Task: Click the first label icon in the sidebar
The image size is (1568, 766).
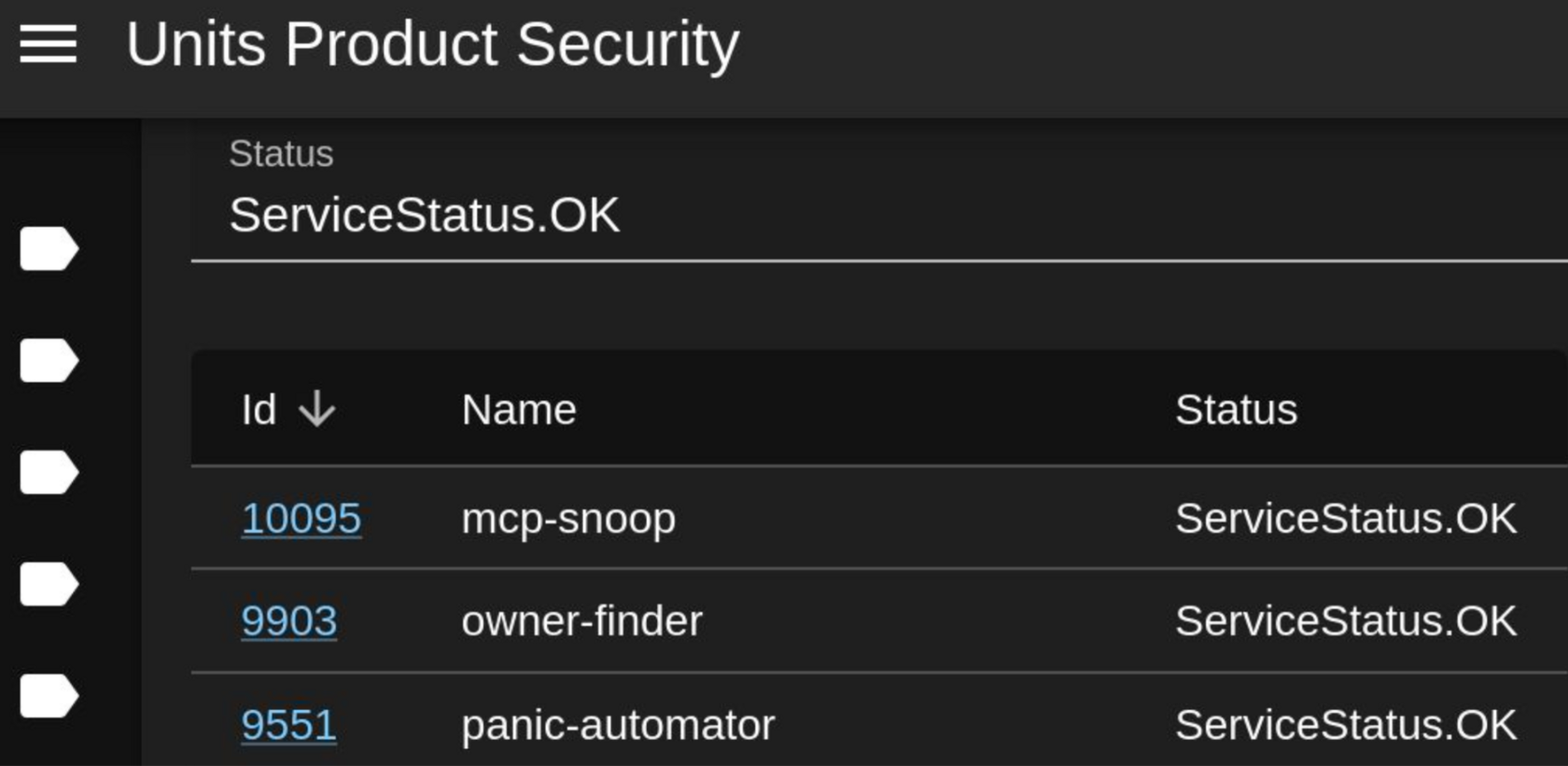Action: pos(49,248)
